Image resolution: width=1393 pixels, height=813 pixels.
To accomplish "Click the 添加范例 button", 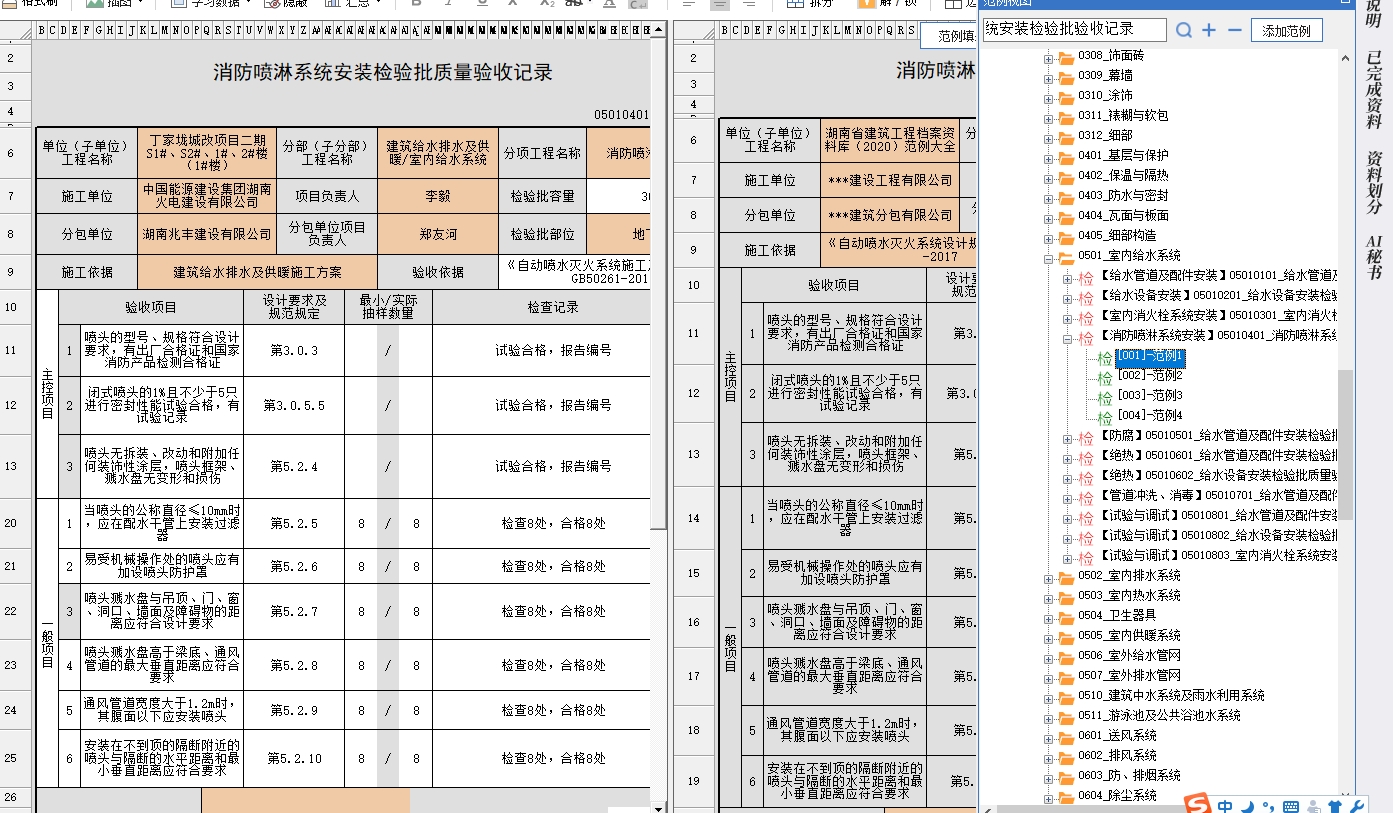I will click(x=1286, y=31).
